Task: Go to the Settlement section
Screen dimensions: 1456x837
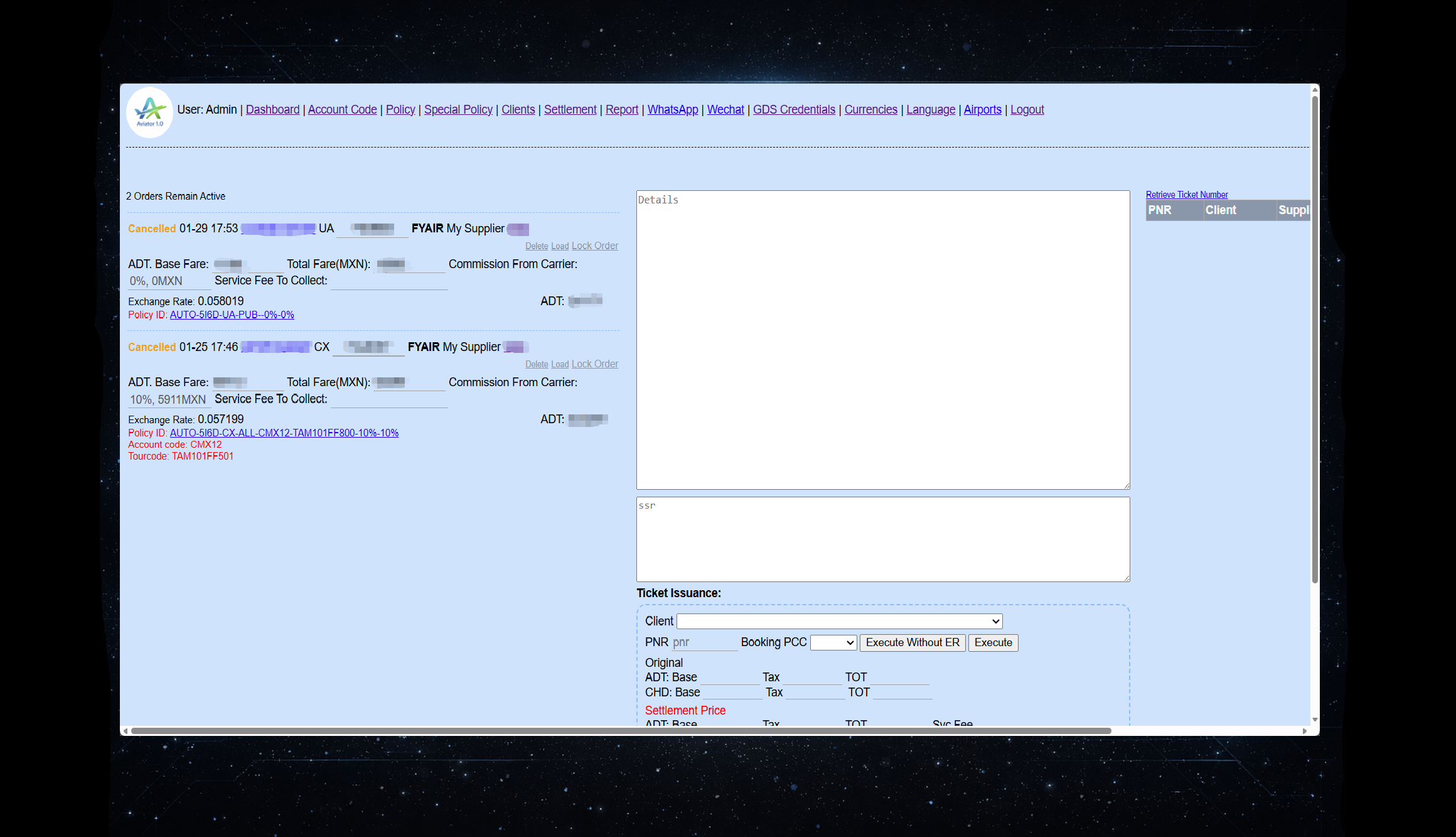Action: 570,109
